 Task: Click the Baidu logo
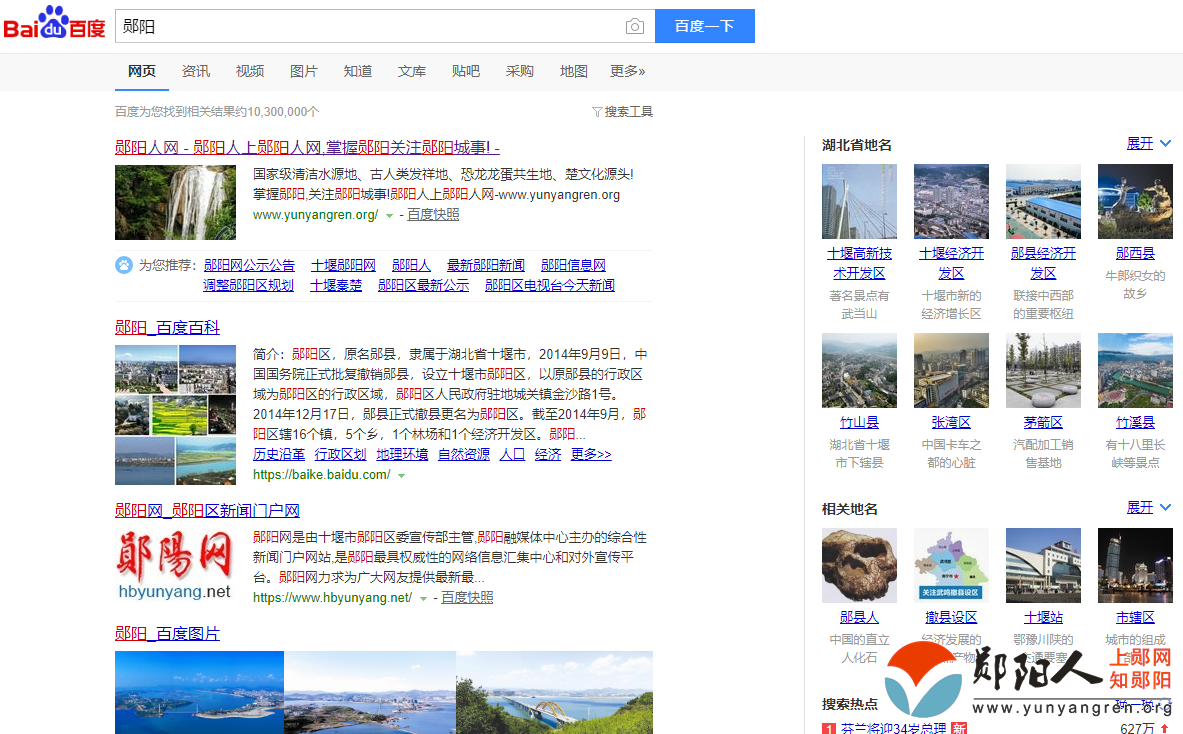[54, 23]
